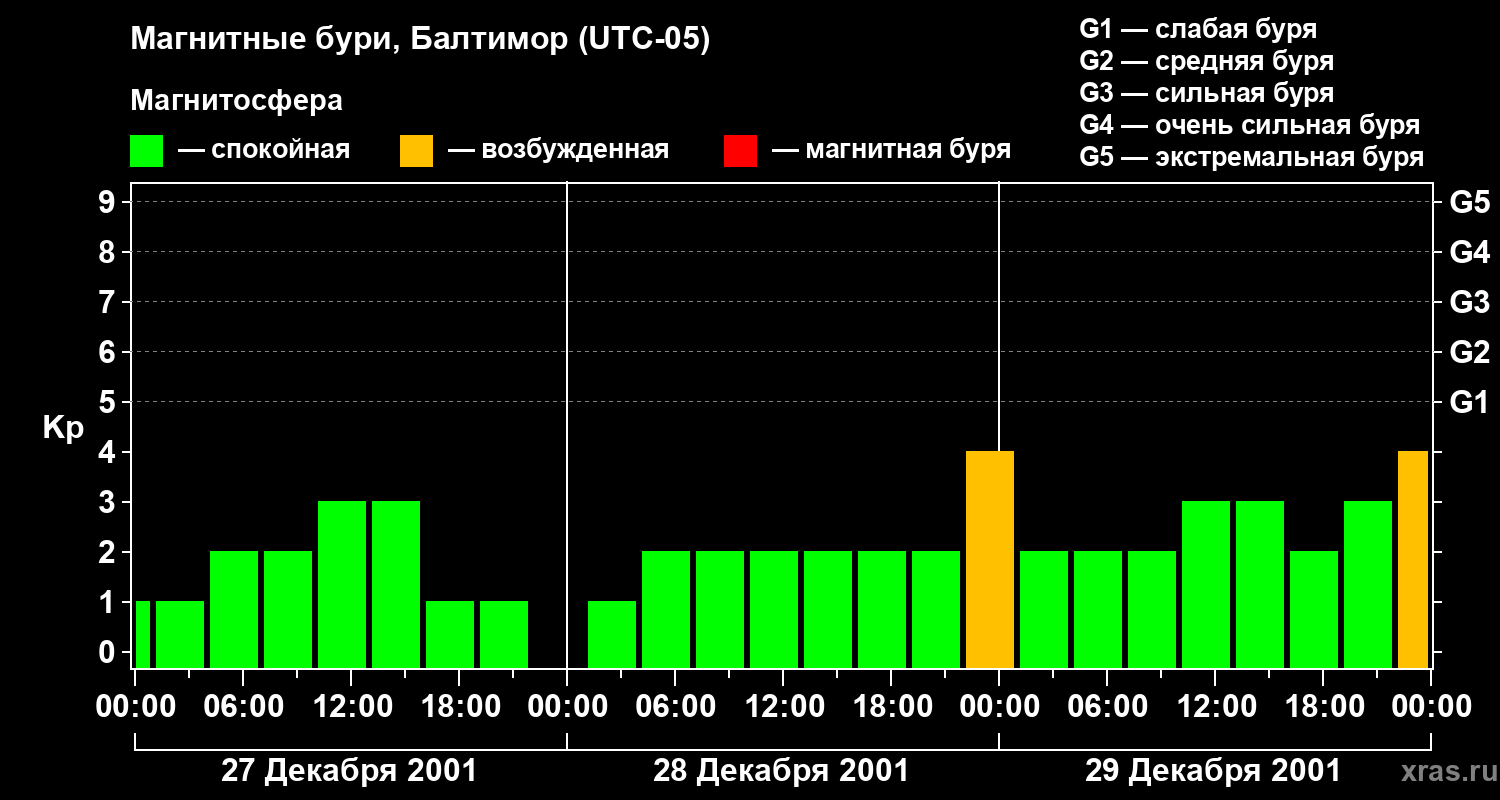
Task: Click the green 'спокойная' legend swatch
Action: point(146,151)
